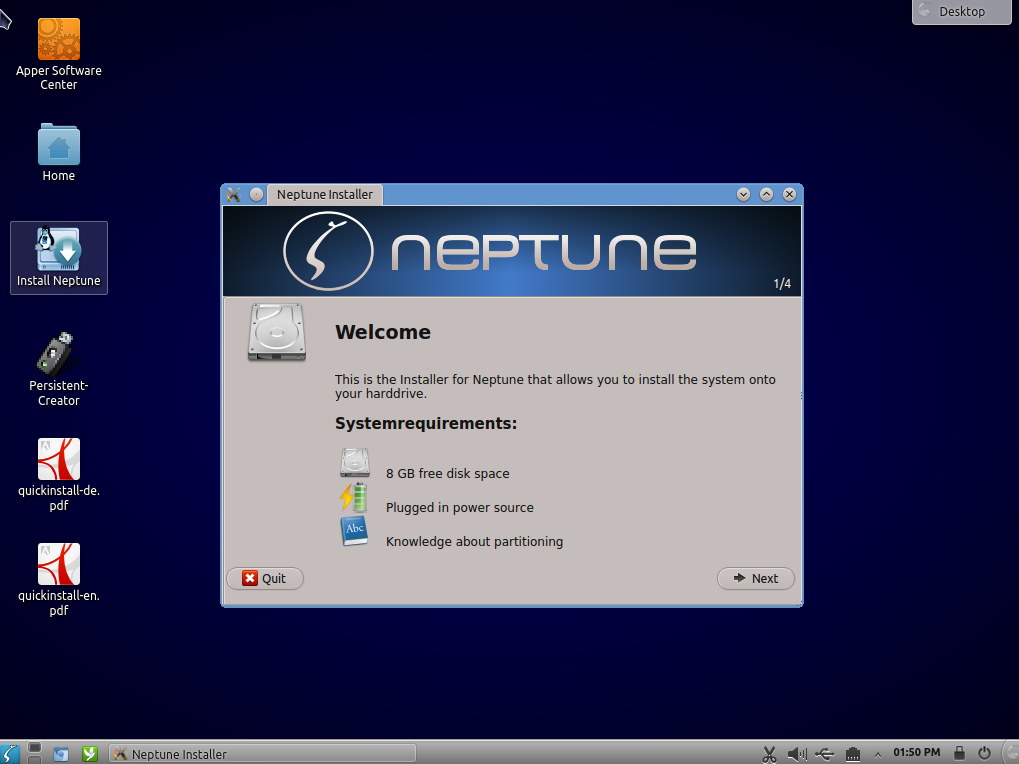
Task: Expand hidden tray icons with the up arrow
Action: pyautogui.click(x=877, y=754)
